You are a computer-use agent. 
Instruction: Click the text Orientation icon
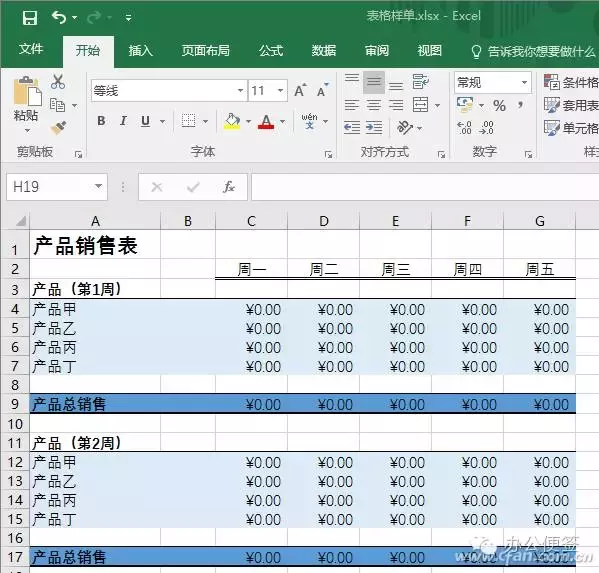(405, 127)
